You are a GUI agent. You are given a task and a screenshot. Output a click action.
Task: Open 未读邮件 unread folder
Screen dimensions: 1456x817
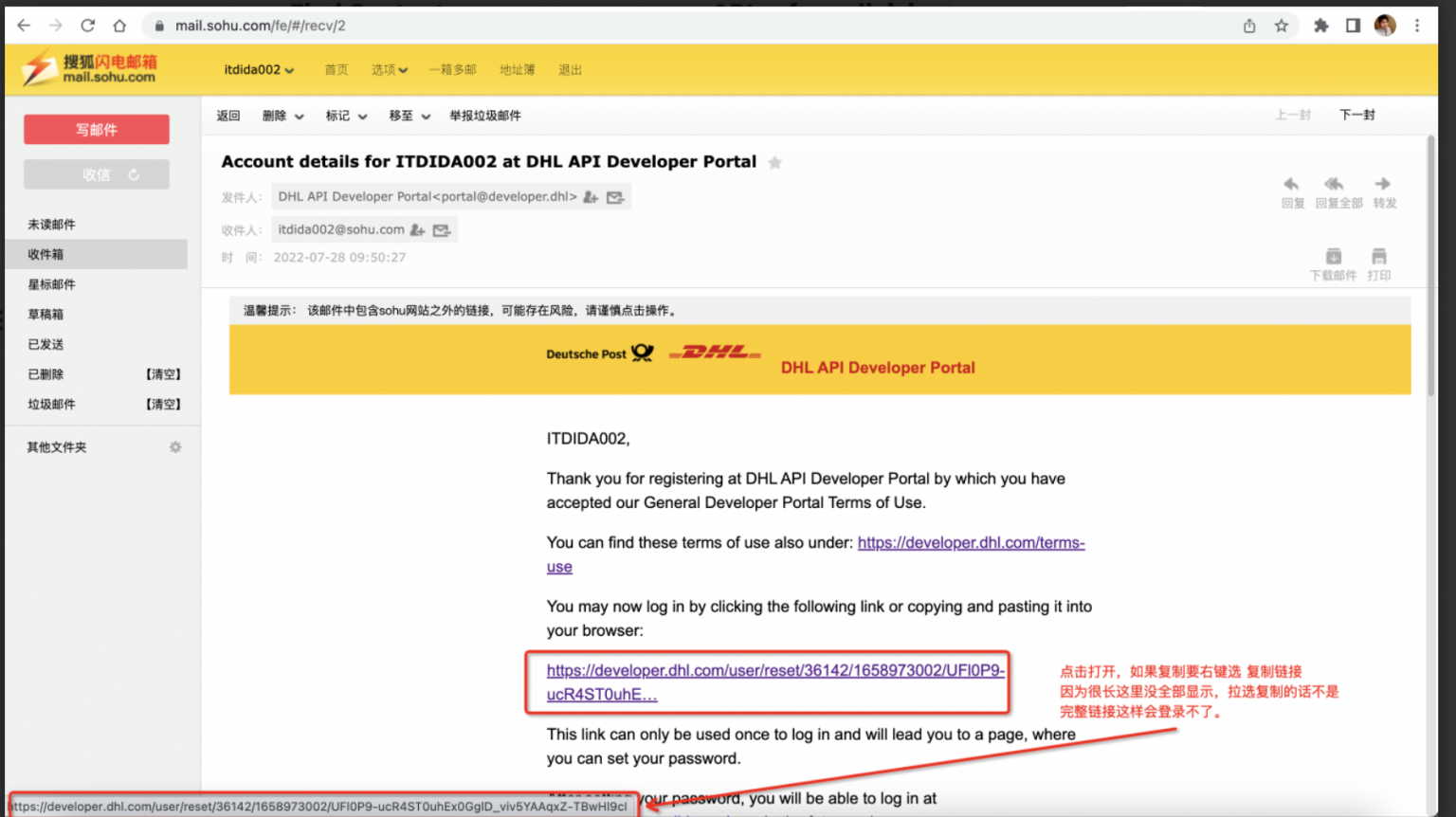click(x=51, y=225)
